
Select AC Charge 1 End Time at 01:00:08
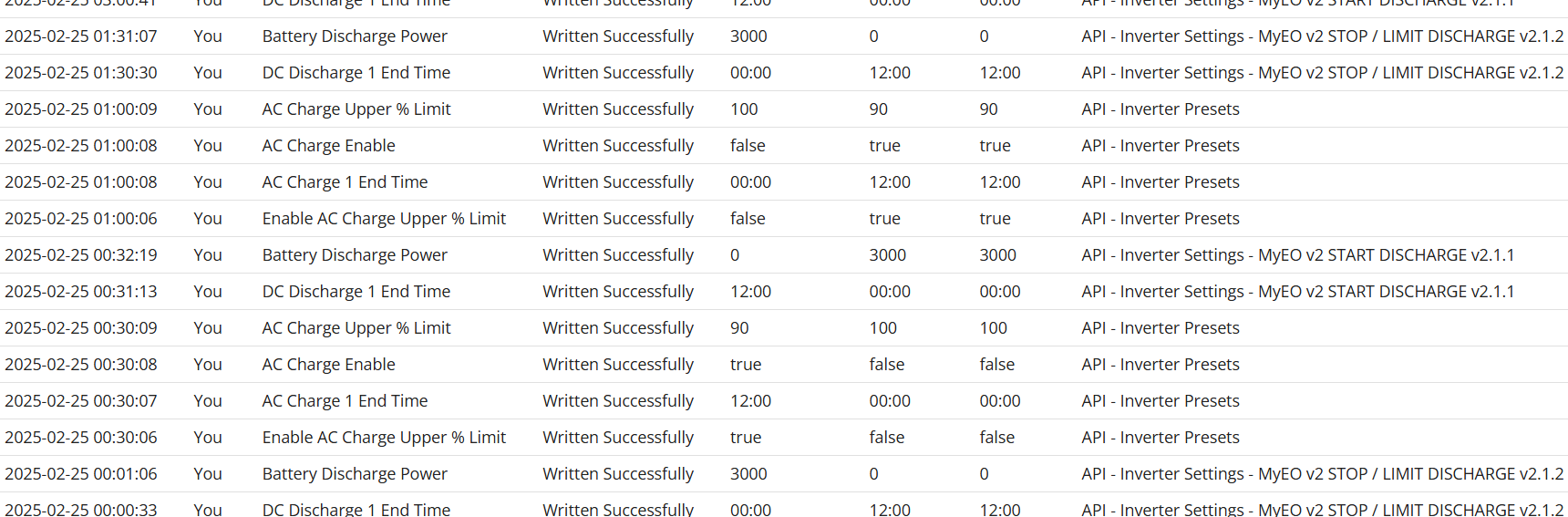345,182
